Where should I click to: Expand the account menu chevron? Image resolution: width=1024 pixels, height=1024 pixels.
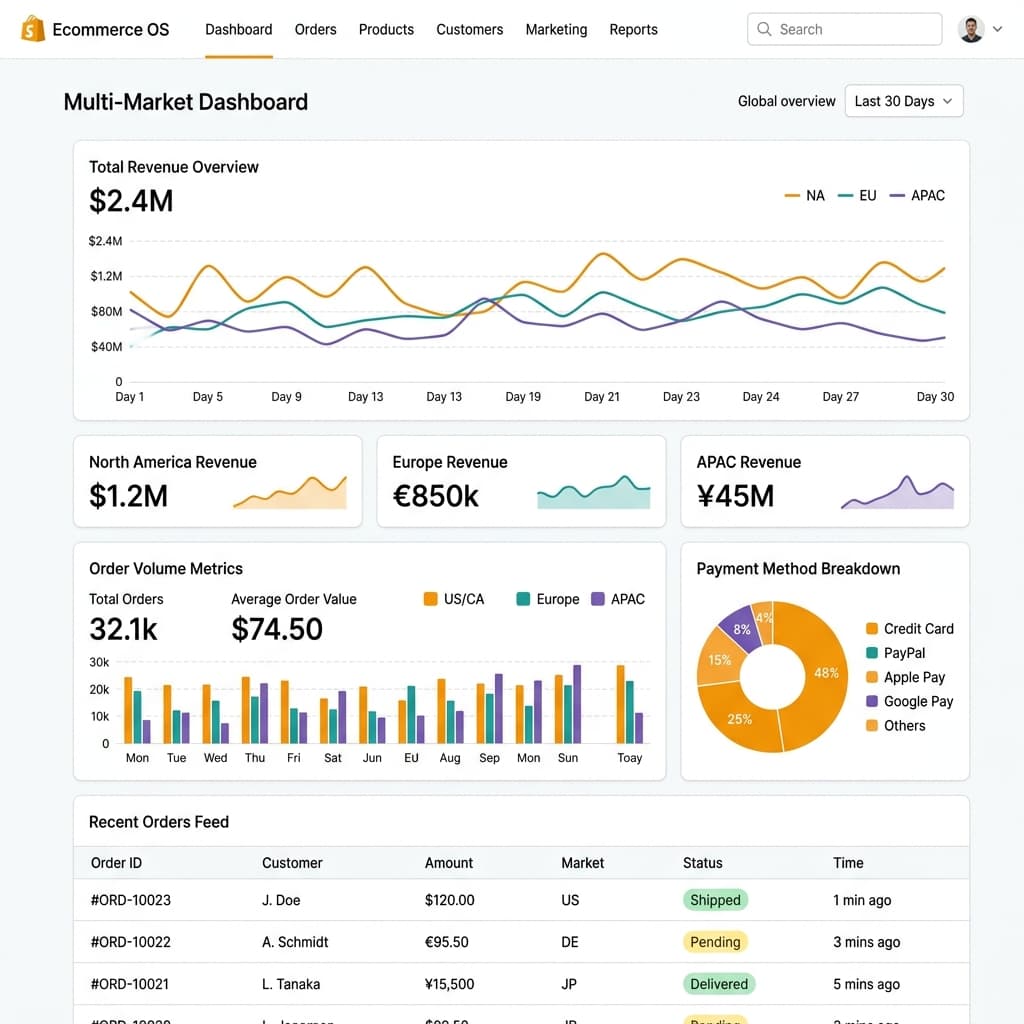click(997, 29)
